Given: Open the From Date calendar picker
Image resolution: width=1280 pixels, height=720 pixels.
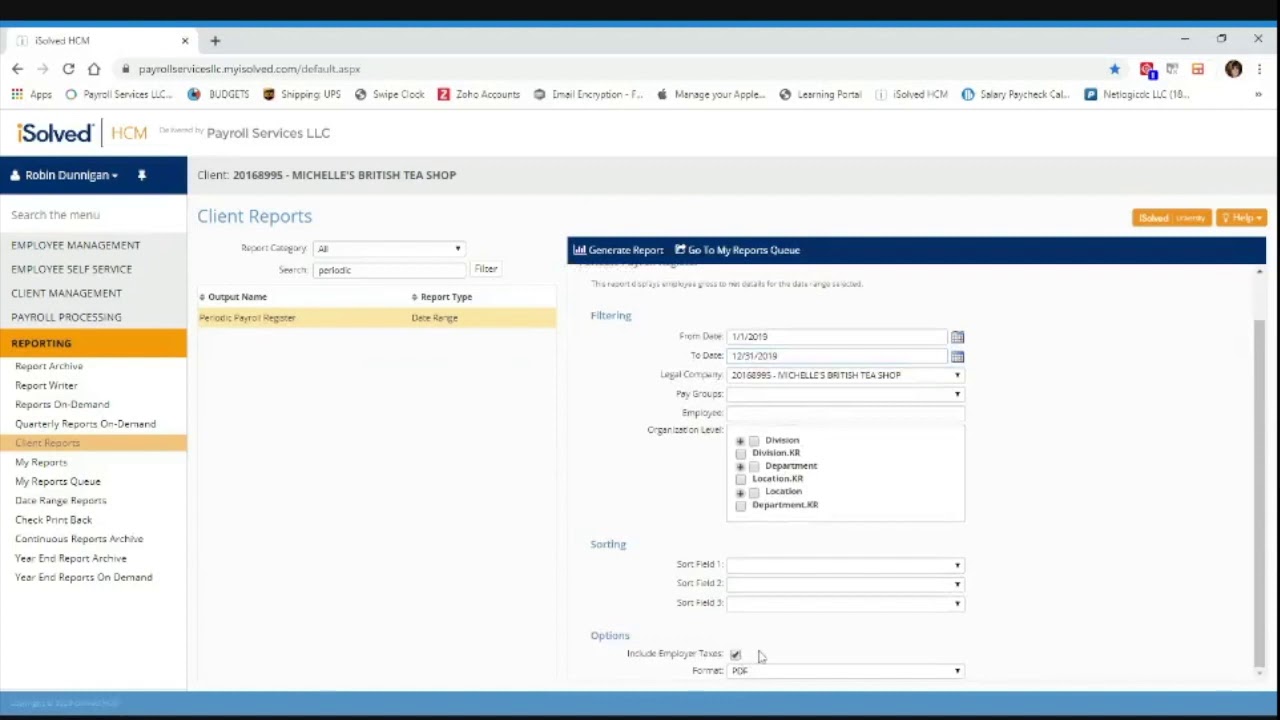Looking at the screenshot, I should pyautogui.click(x=957, y=337).
